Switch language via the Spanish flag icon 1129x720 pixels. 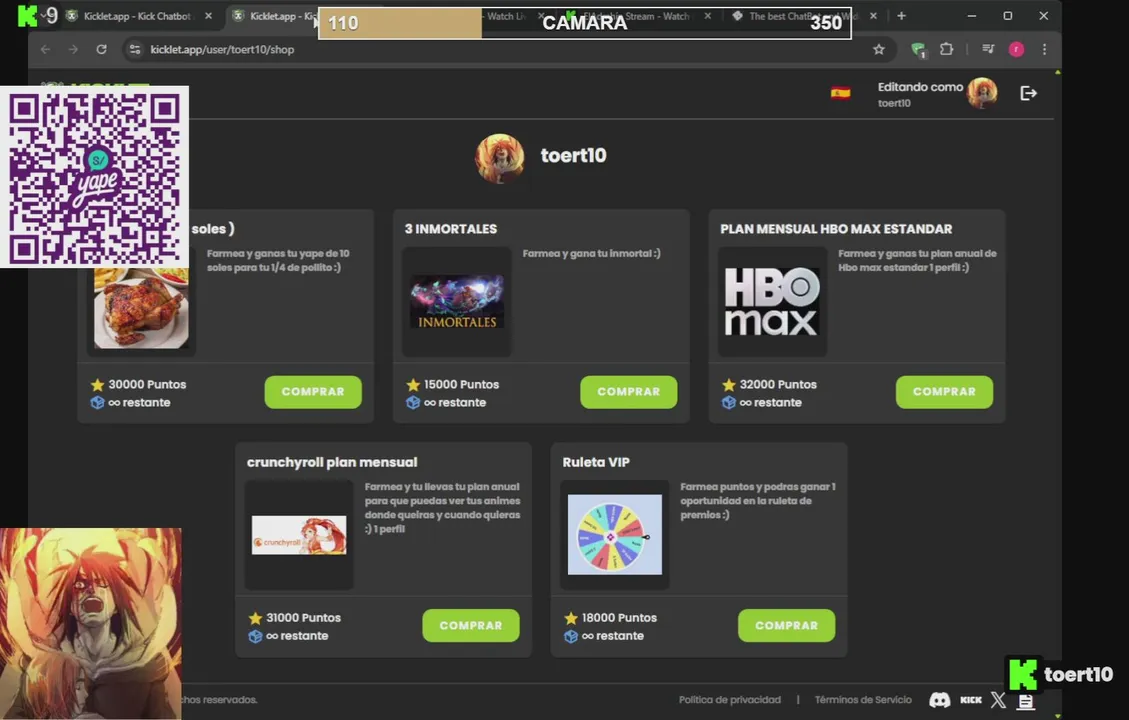coord(840,93)
